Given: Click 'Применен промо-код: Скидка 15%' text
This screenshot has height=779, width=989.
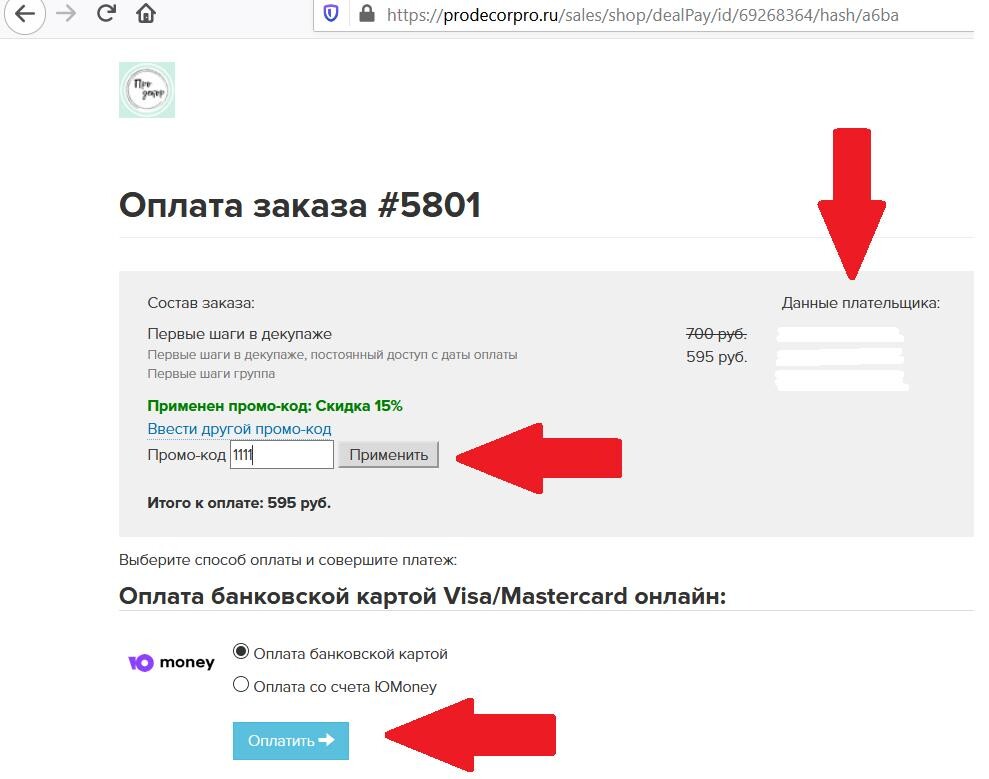Looking at the screenshot, I should (x=275, y=406).
